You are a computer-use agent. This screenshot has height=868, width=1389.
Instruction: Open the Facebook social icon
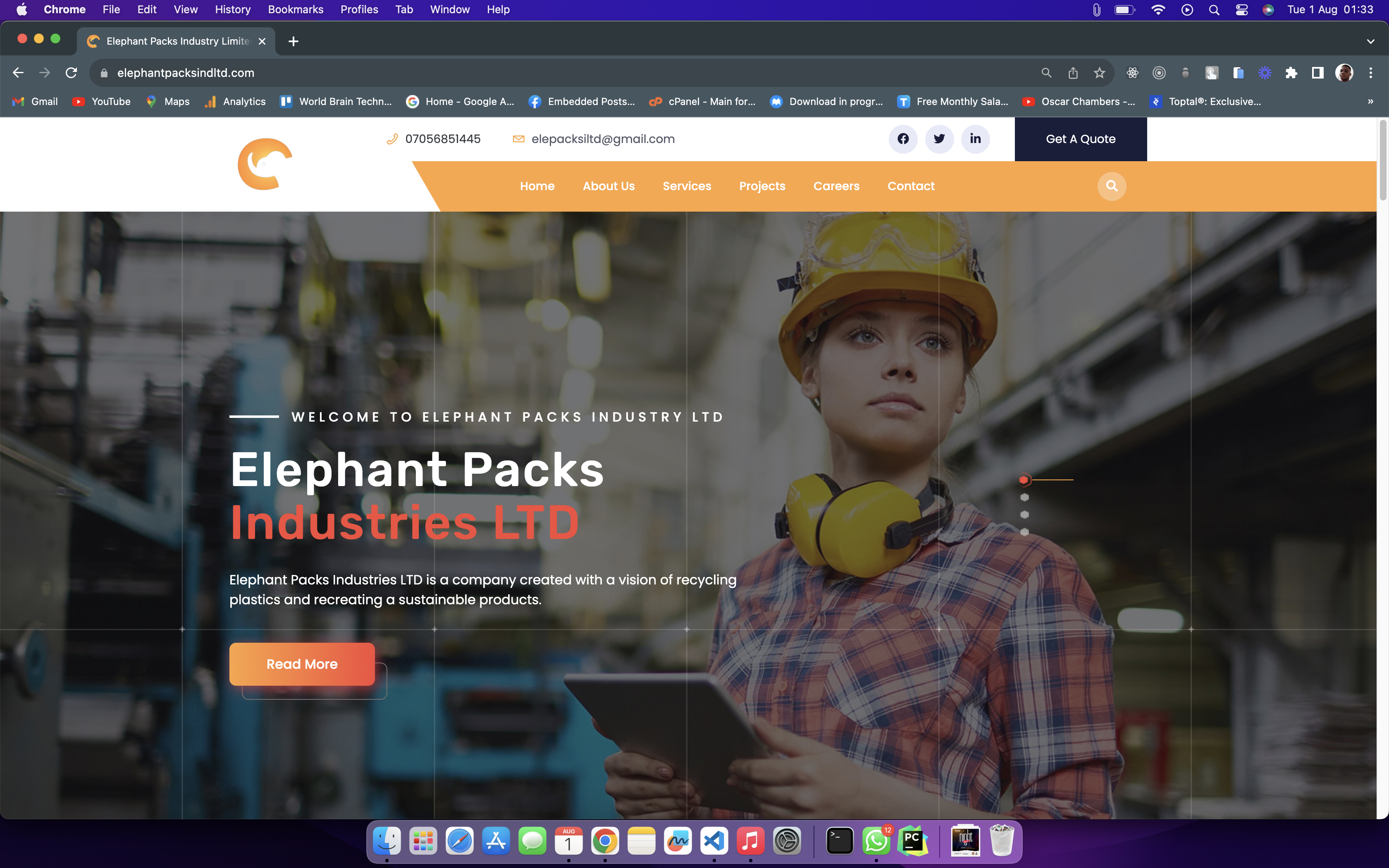click(903, 139)
